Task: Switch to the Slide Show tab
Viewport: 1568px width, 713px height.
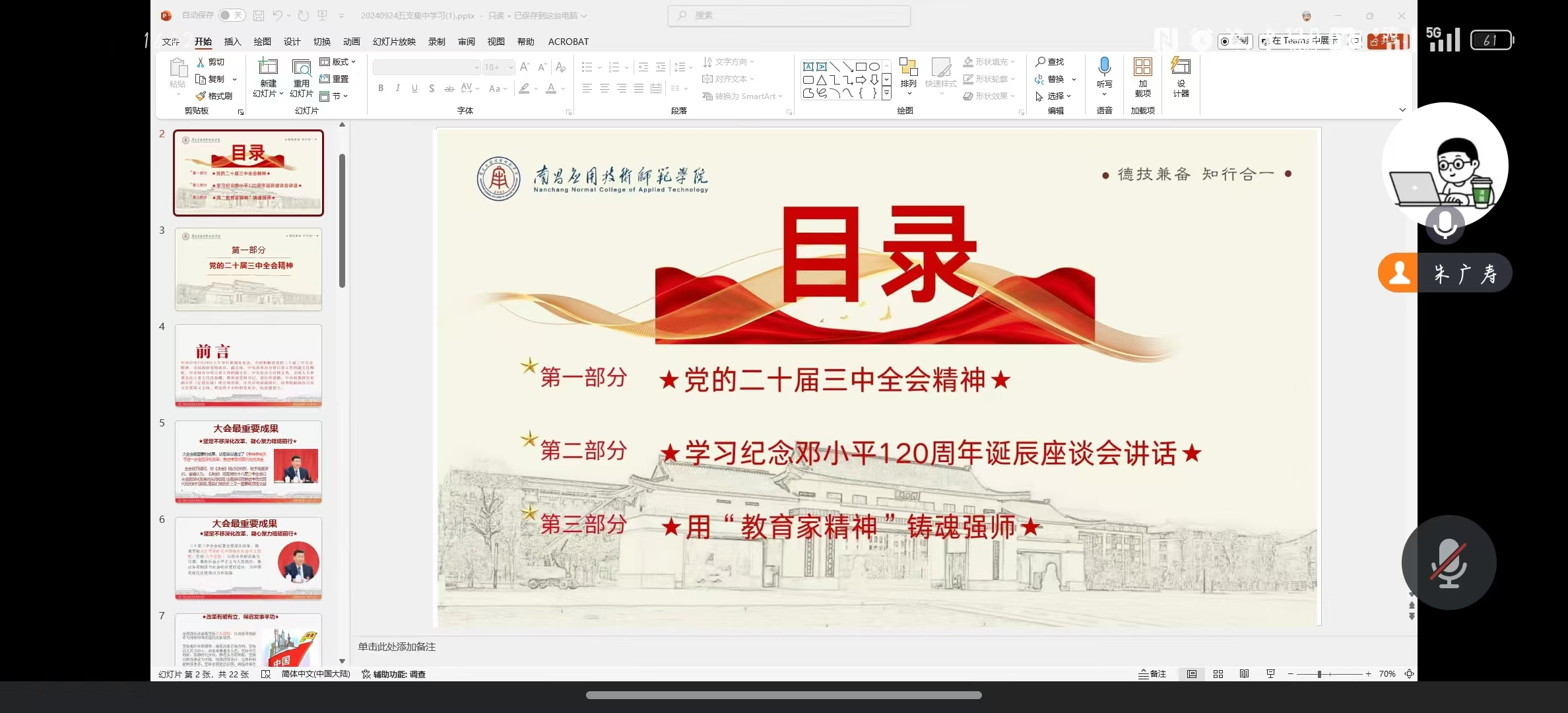Action: pos(394,42)
